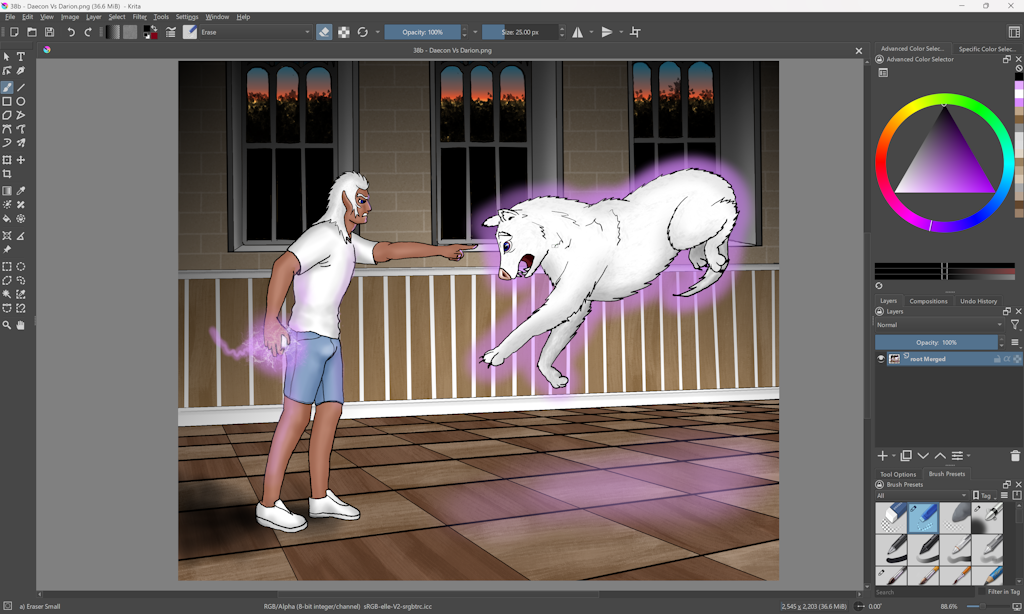Select the Move tool
Viewport: 1024px width, 614px height.
pos(21,160)
